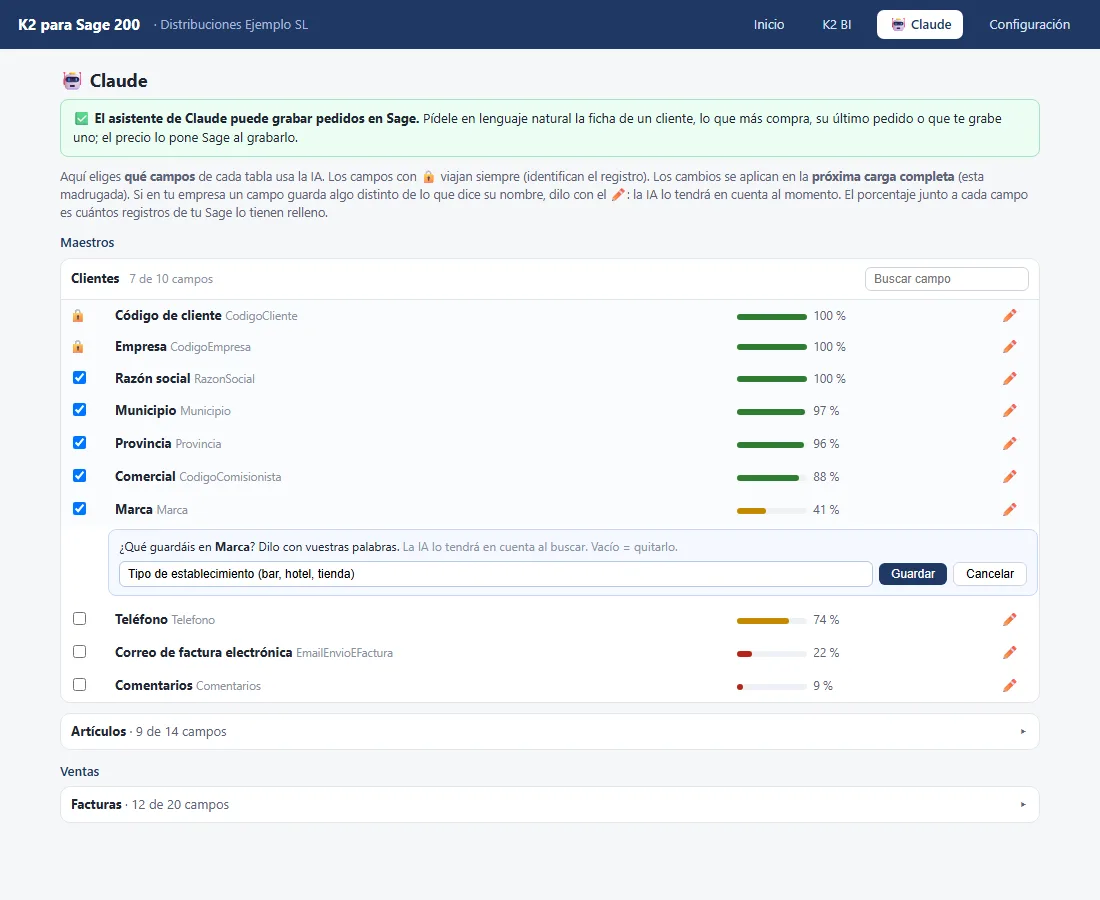The width and height of the screenshot is (1100, 900).
Task: Click the Marca fill-rate bar at 41 %
Action: pos(771,511)
